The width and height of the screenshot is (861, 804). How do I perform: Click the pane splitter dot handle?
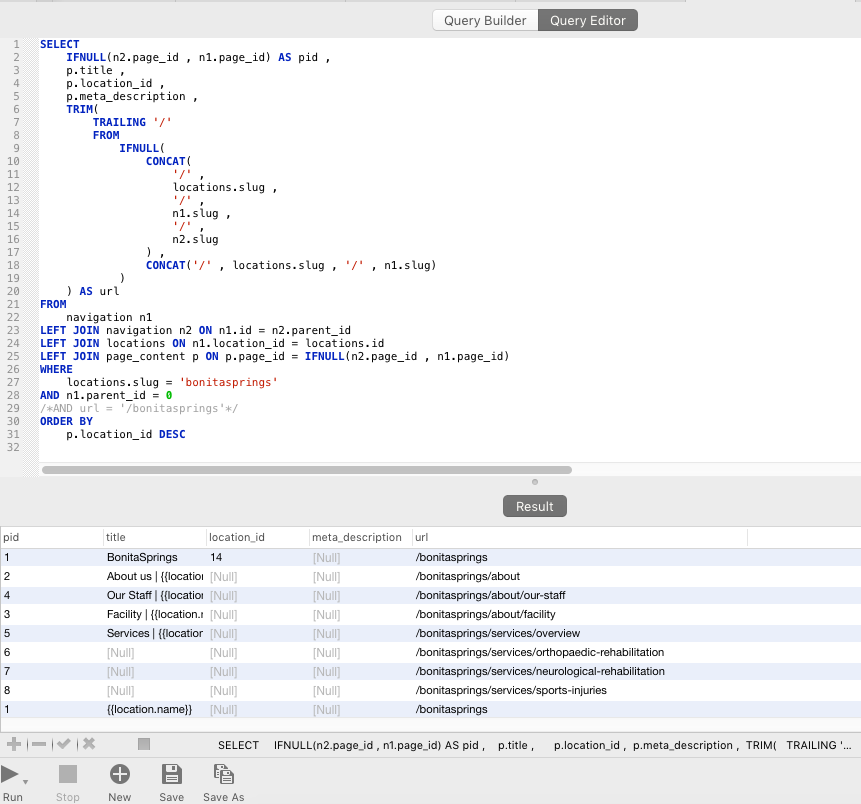[x=535, y=482]
